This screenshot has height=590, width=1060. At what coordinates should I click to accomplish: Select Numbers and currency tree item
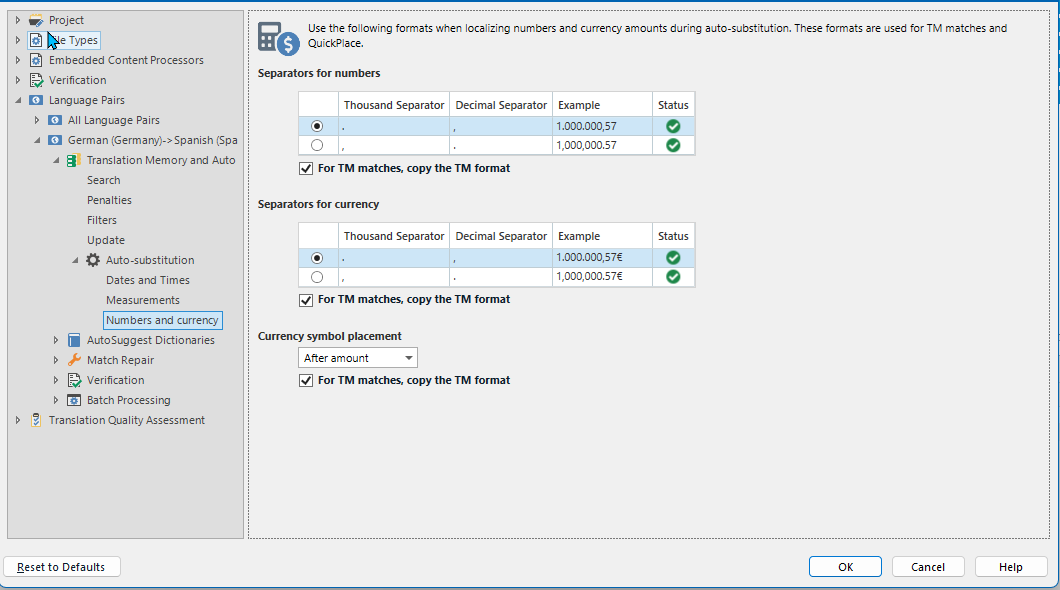coord(162,320)
